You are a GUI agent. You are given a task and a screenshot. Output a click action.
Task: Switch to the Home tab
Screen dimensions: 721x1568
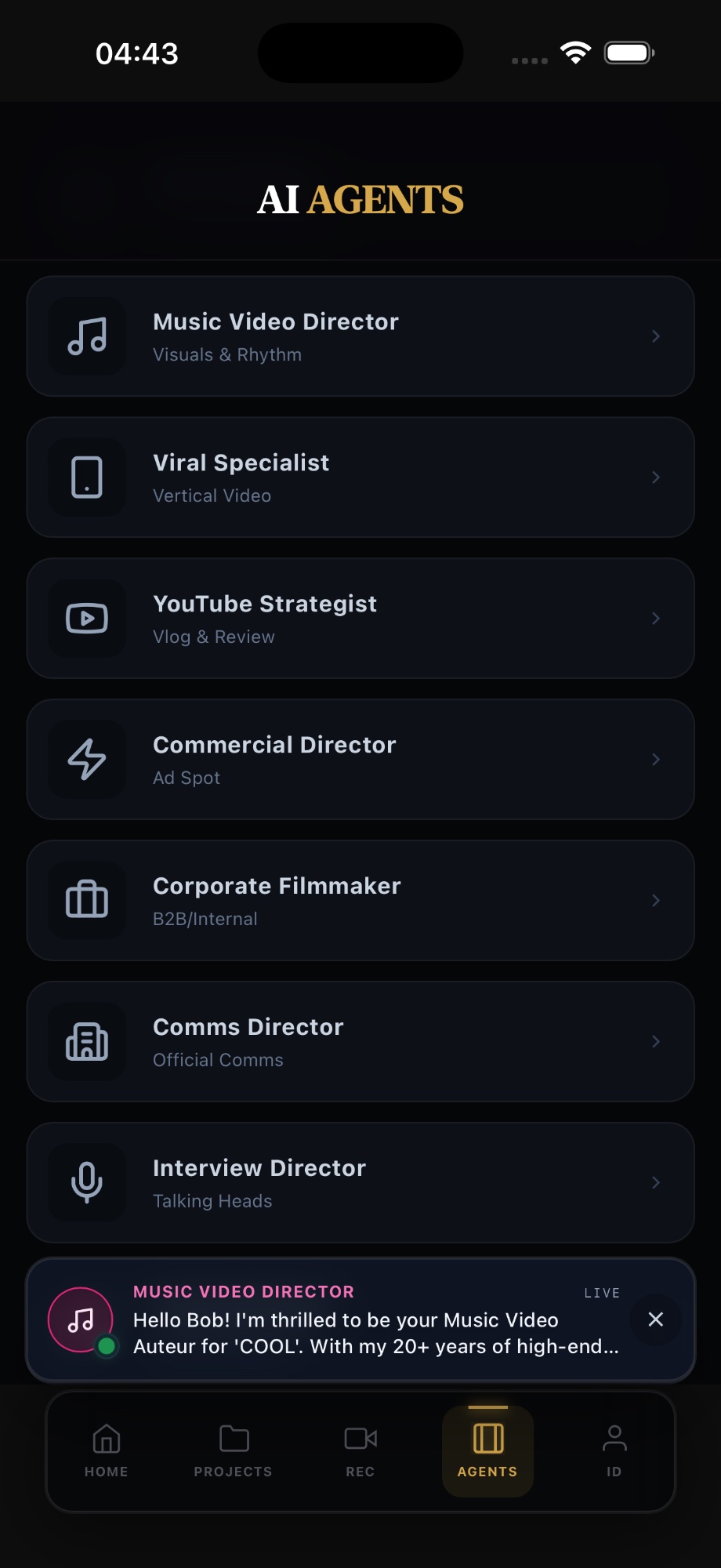click(107, 1451)
